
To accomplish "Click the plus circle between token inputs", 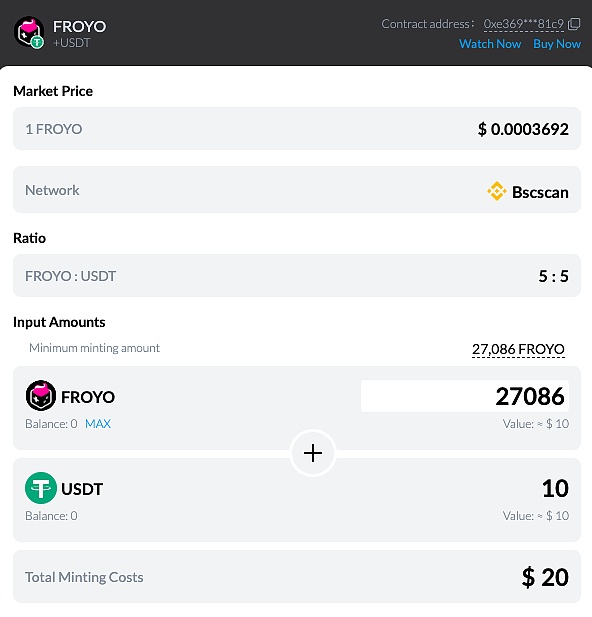I will [x=313, y=453].
